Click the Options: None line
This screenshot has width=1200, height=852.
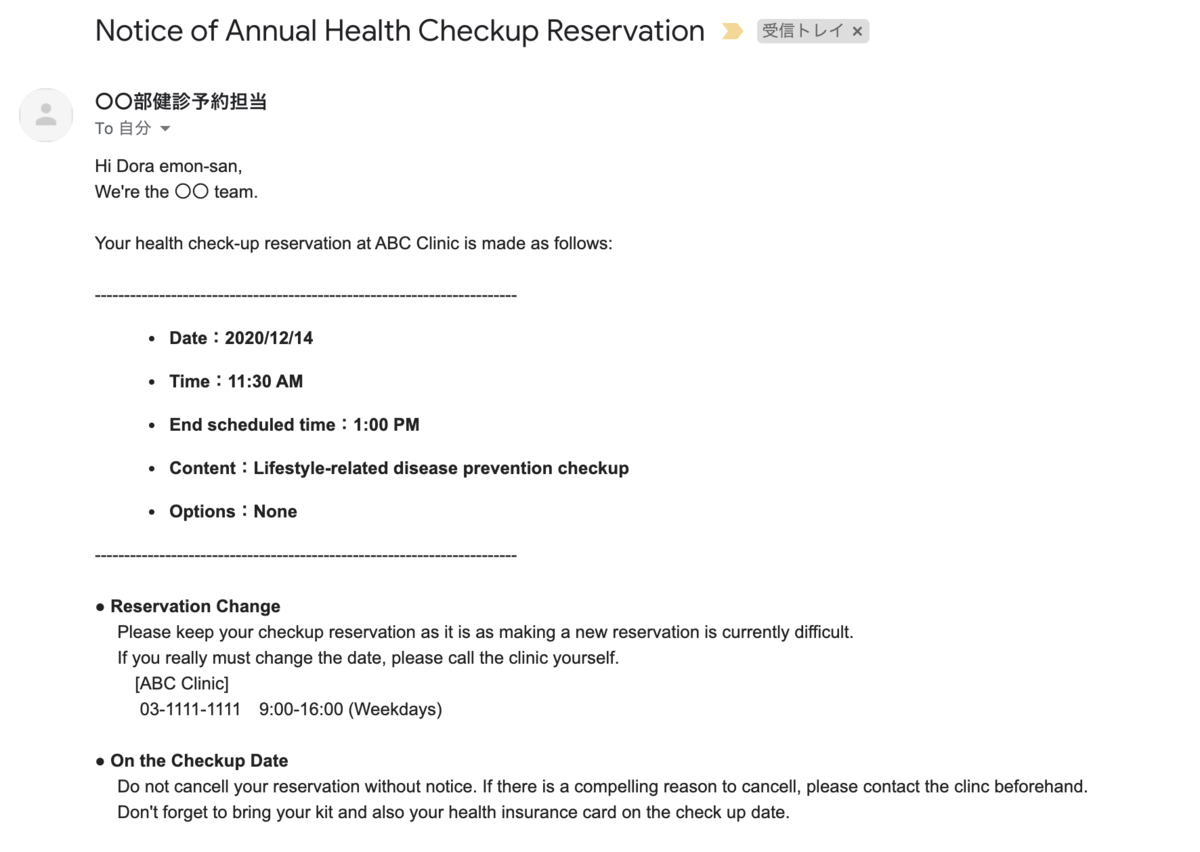tap(233, 511)
